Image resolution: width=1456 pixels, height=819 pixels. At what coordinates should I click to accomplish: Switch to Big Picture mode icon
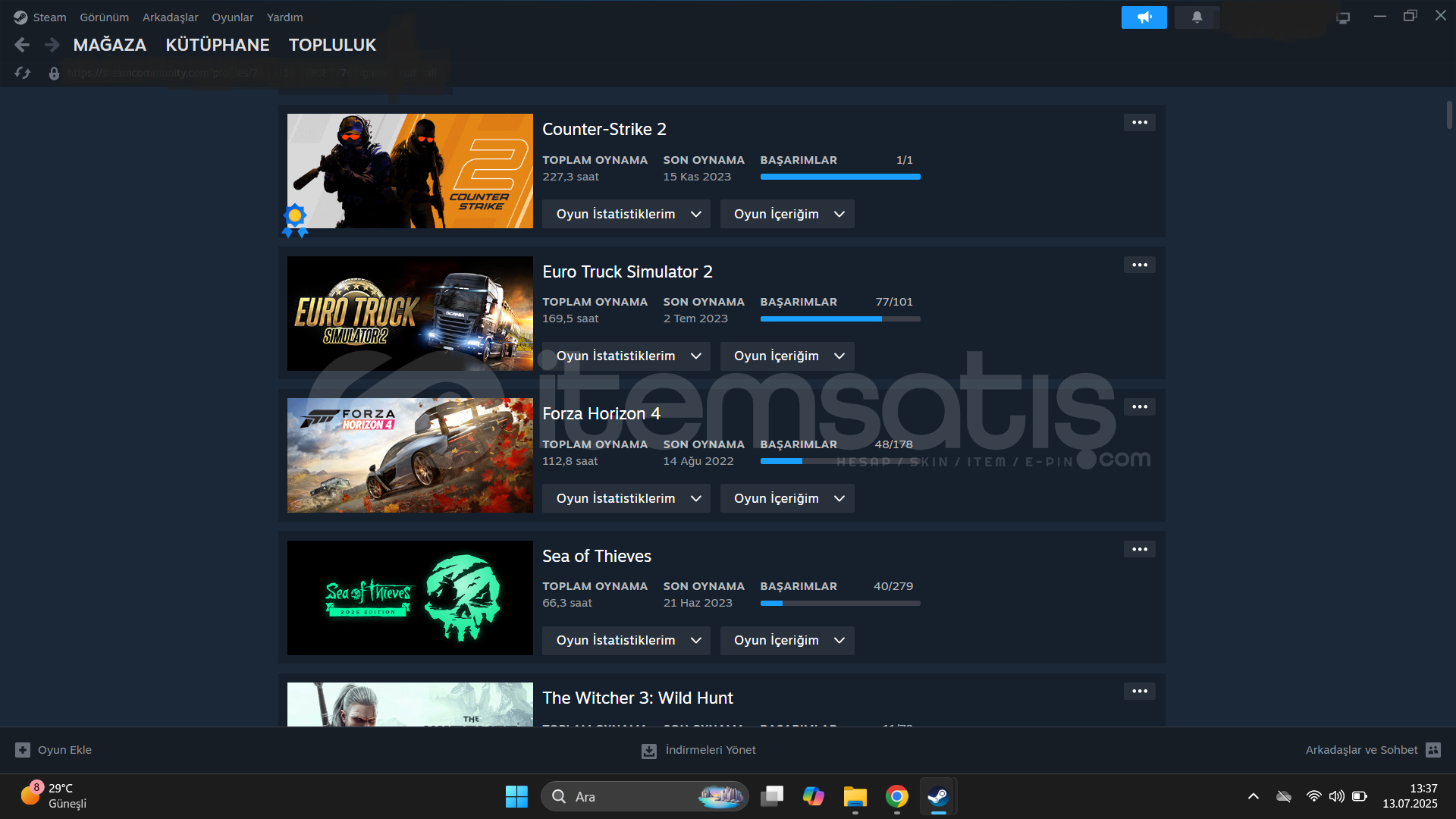tap(1343, 17)
